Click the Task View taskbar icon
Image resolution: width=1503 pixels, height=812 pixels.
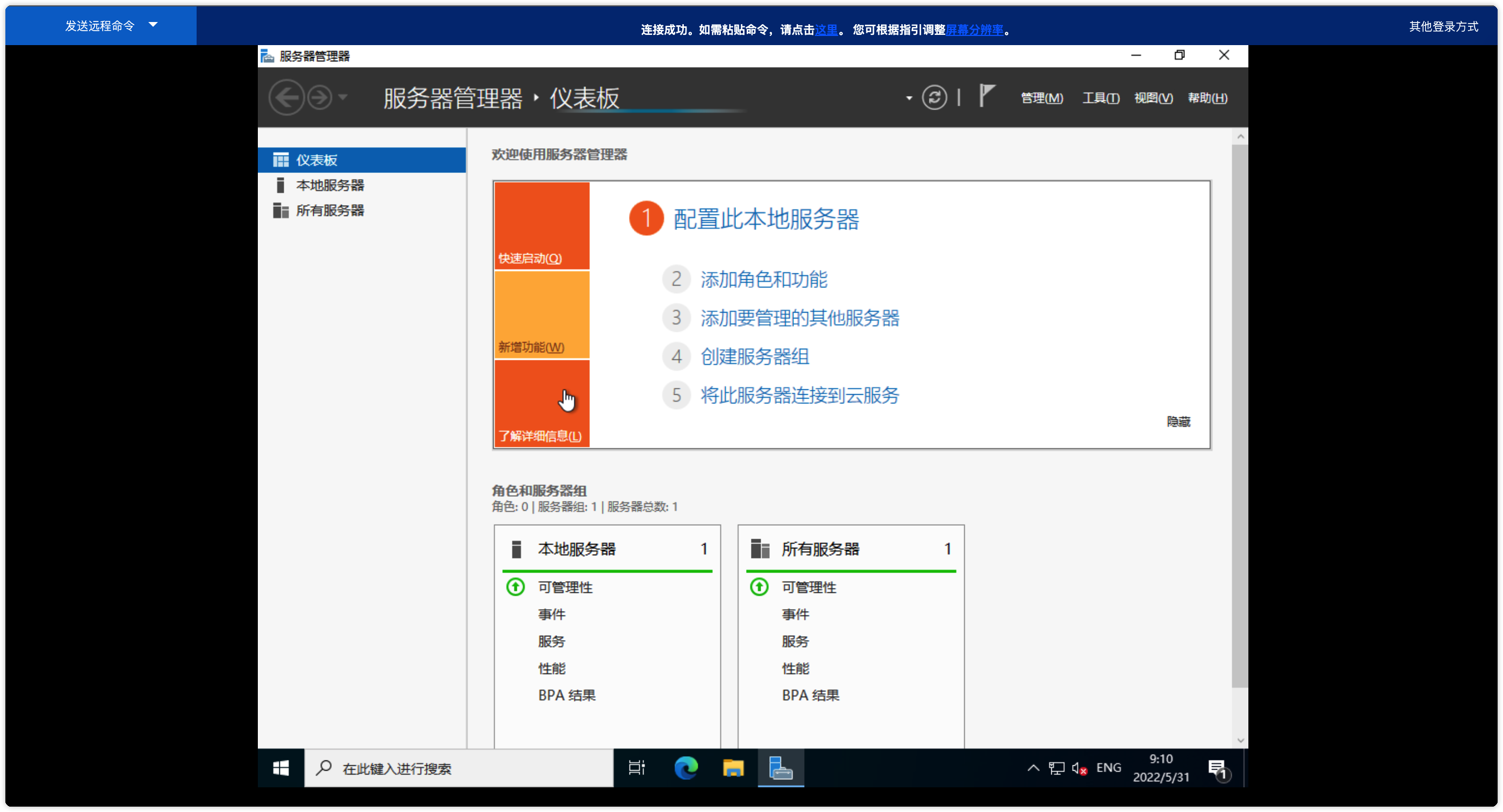pyautogui.click(x=637, y=767)
